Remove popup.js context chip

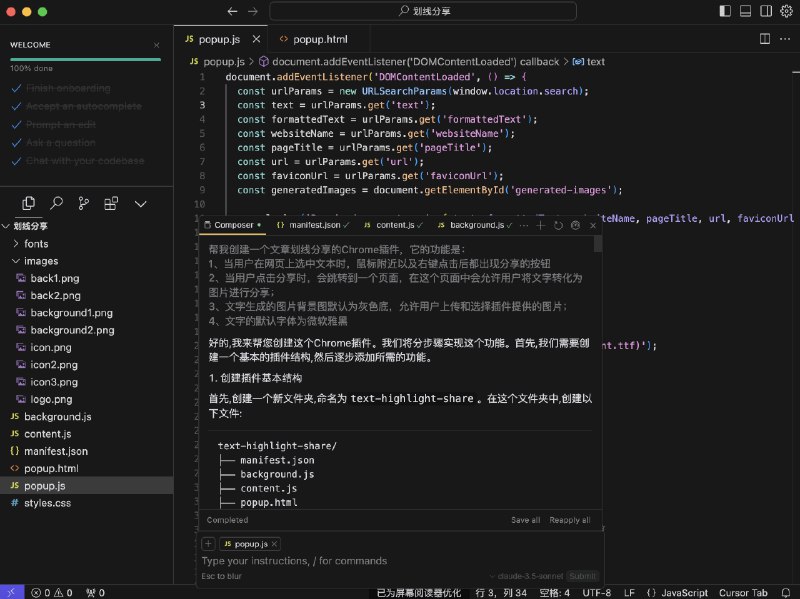click(274, 544)
